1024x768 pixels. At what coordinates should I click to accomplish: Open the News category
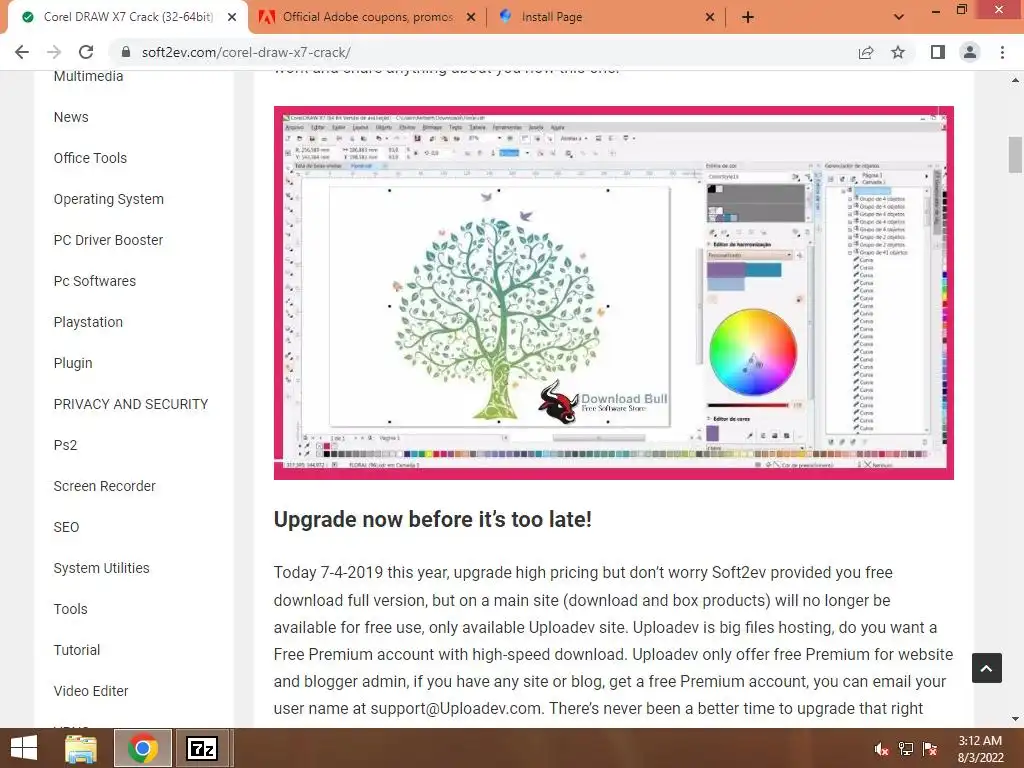[x=71, y=118]
